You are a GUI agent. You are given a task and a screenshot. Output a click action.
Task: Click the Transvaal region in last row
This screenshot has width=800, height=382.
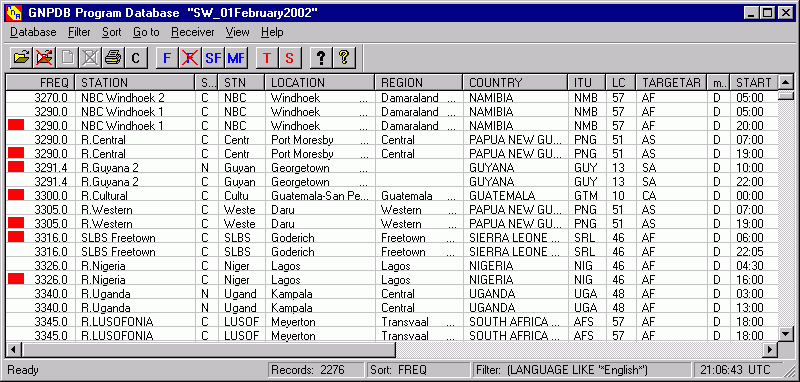[419, 336]
